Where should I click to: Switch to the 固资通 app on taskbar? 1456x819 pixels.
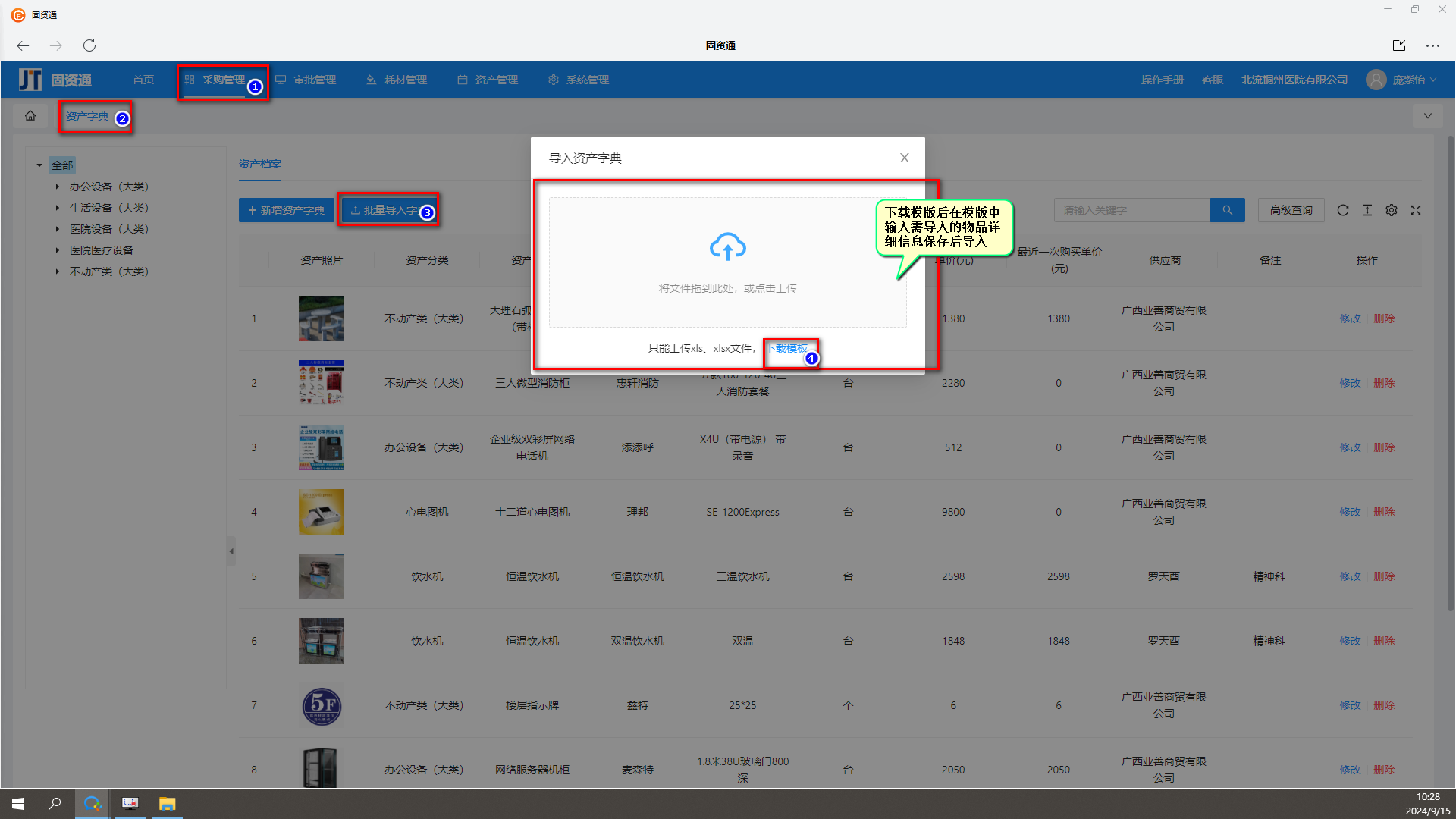click(93, 804)
